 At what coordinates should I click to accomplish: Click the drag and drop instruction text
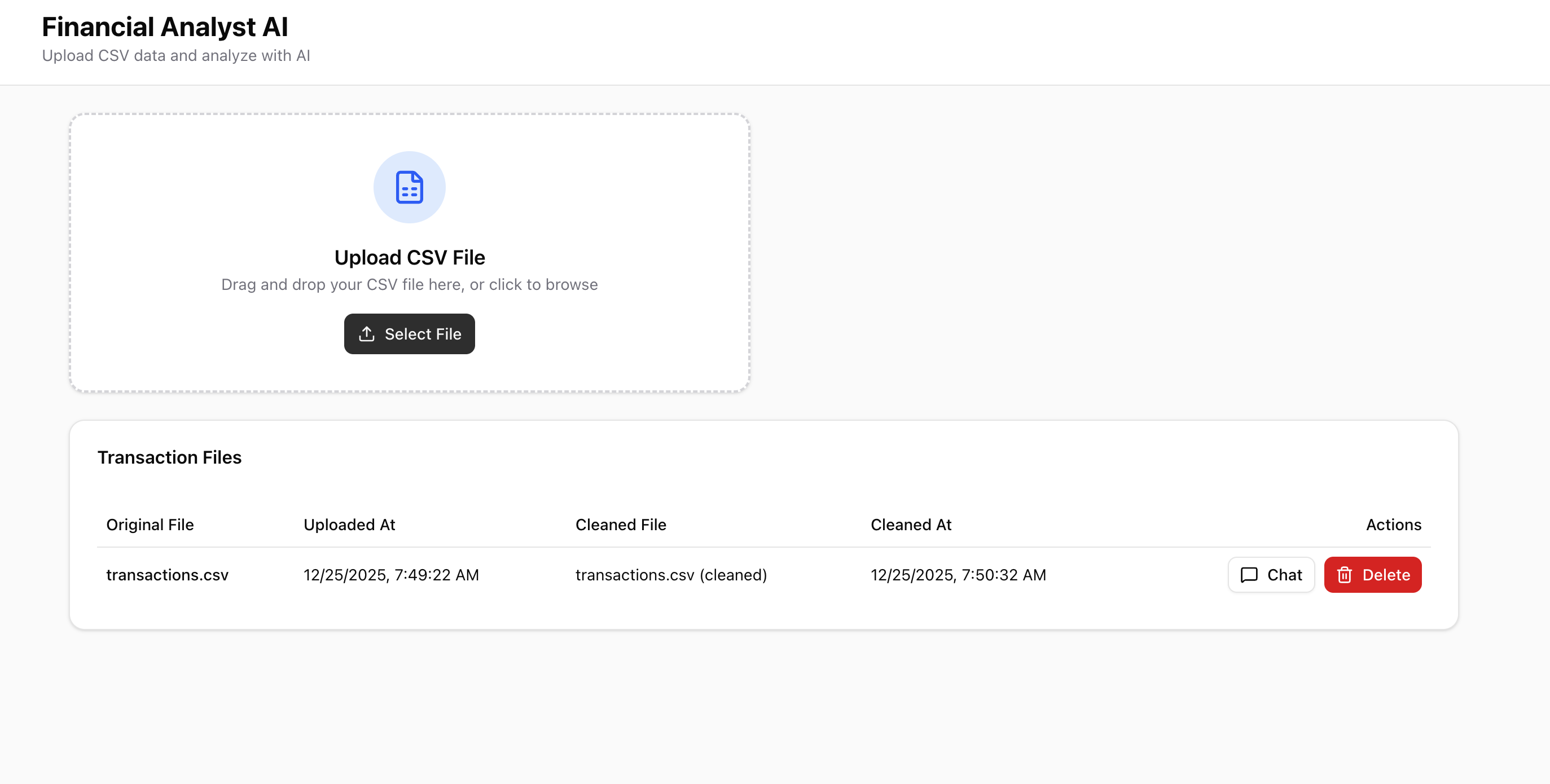409,285
